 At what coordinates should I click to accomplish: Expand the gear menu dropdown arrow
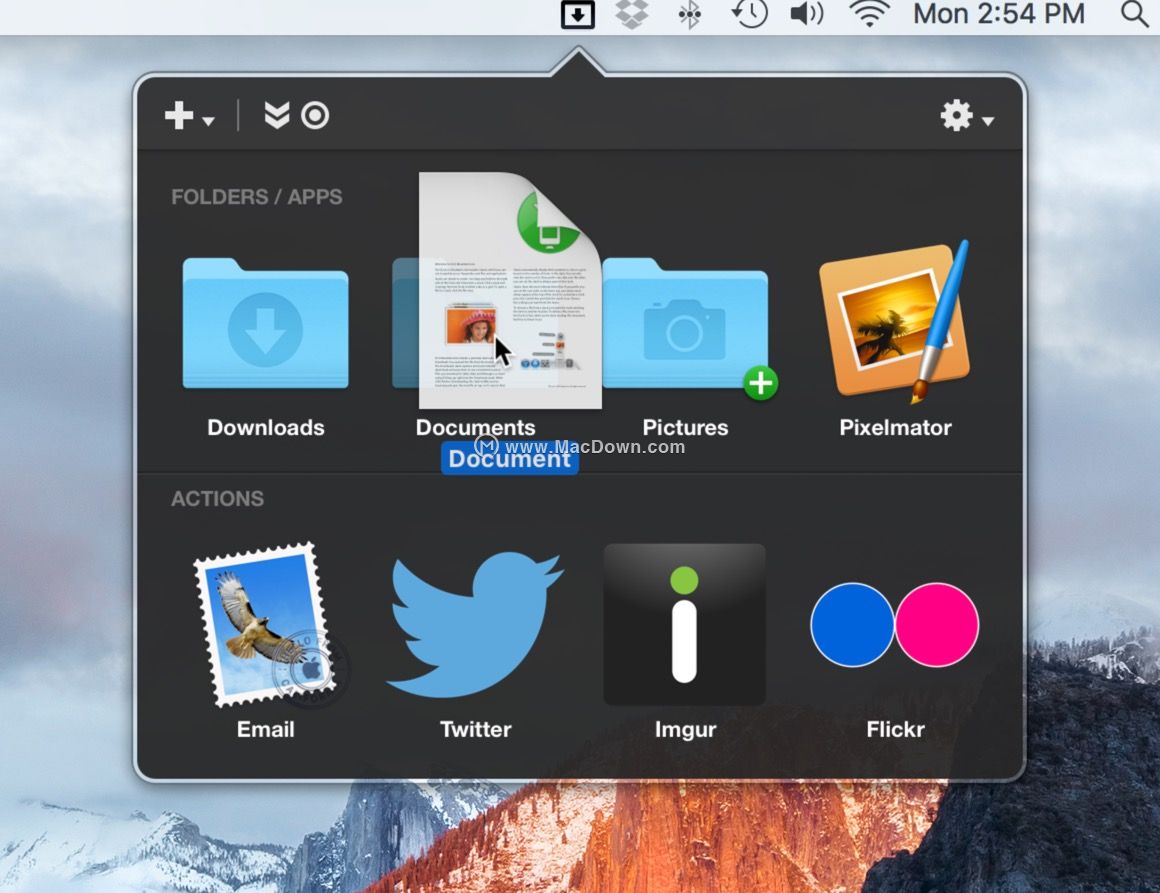988,120
